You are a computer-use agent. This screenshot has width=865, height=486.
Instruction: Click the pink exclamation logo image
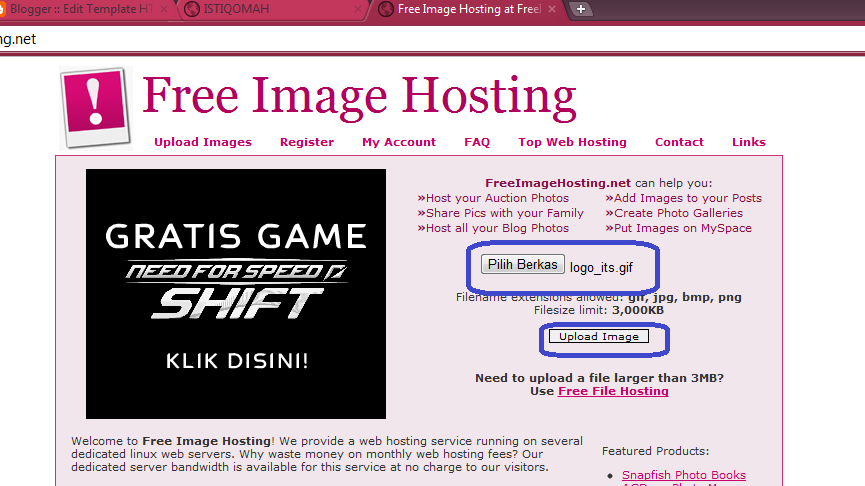(x=96, y=108)
